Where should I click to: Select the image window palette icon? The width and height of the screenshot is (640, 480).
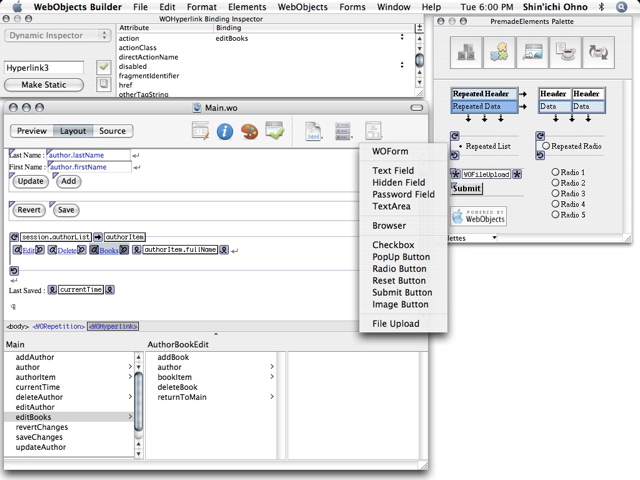[532, 52]
